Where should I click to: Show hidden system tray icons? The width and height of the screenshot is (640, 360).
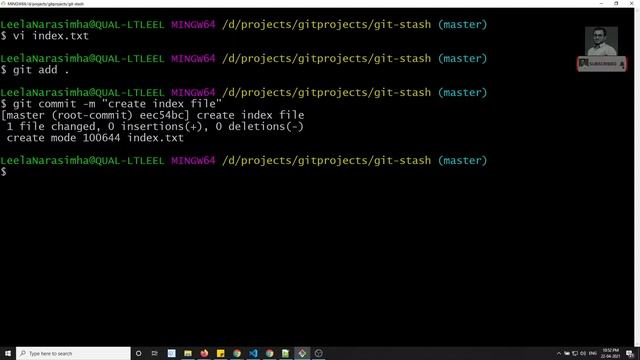point(558,353)
